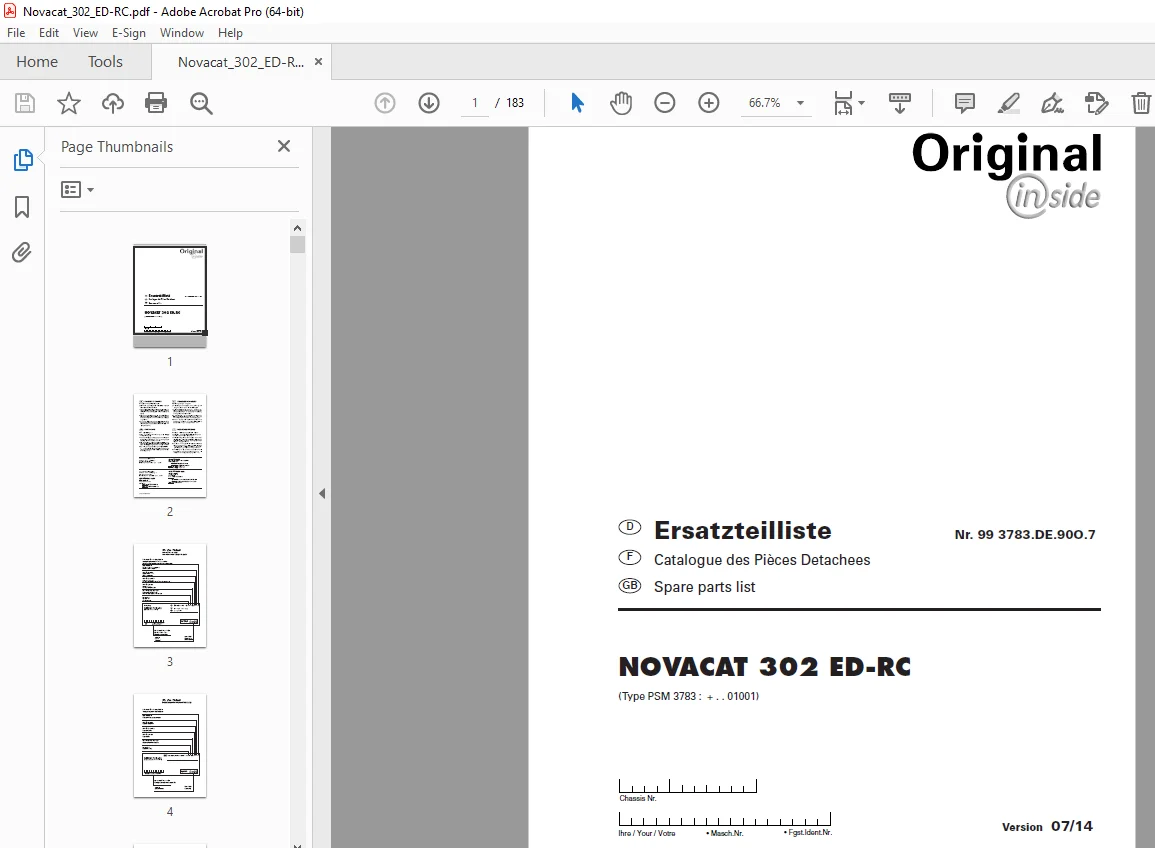
Task: Click the Ersatzteilliste heading text
Action: [742, 530]
